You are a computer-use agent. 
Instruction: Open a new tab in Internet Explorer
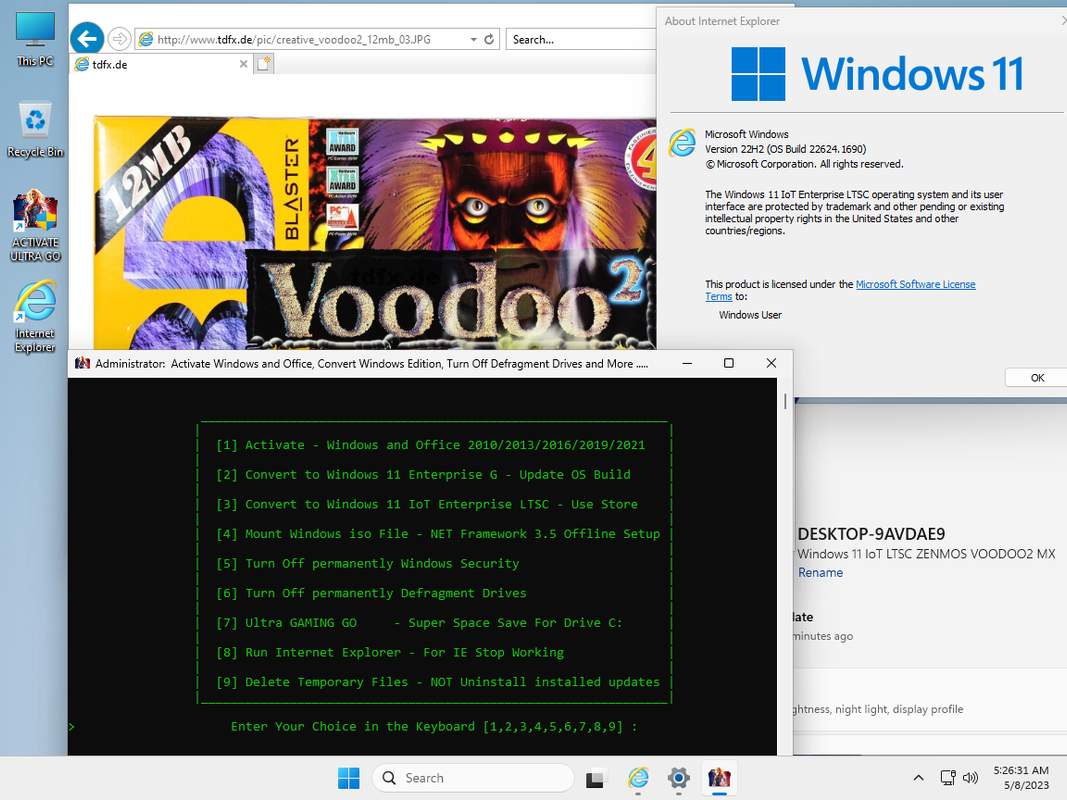point(263,64)
